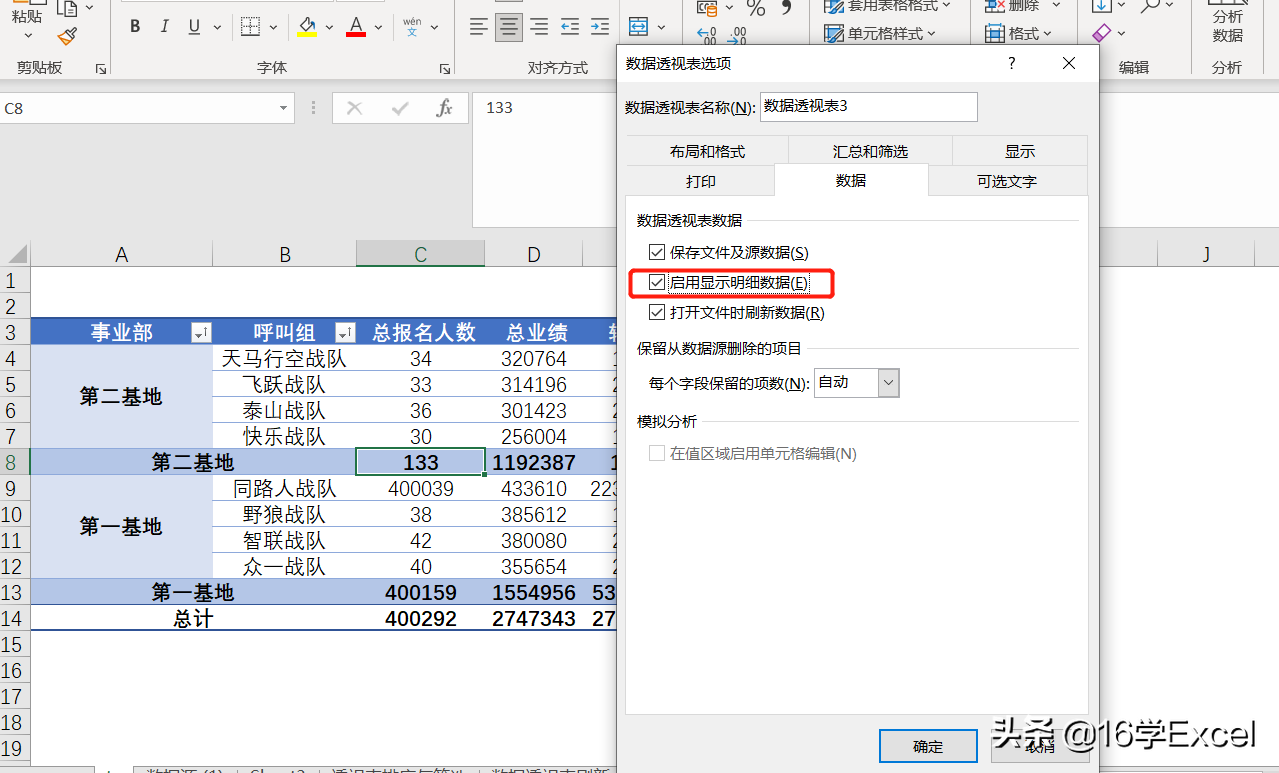Cancel formula entry X icon
Screen dimensions: 1279x773
click(354, 108)
